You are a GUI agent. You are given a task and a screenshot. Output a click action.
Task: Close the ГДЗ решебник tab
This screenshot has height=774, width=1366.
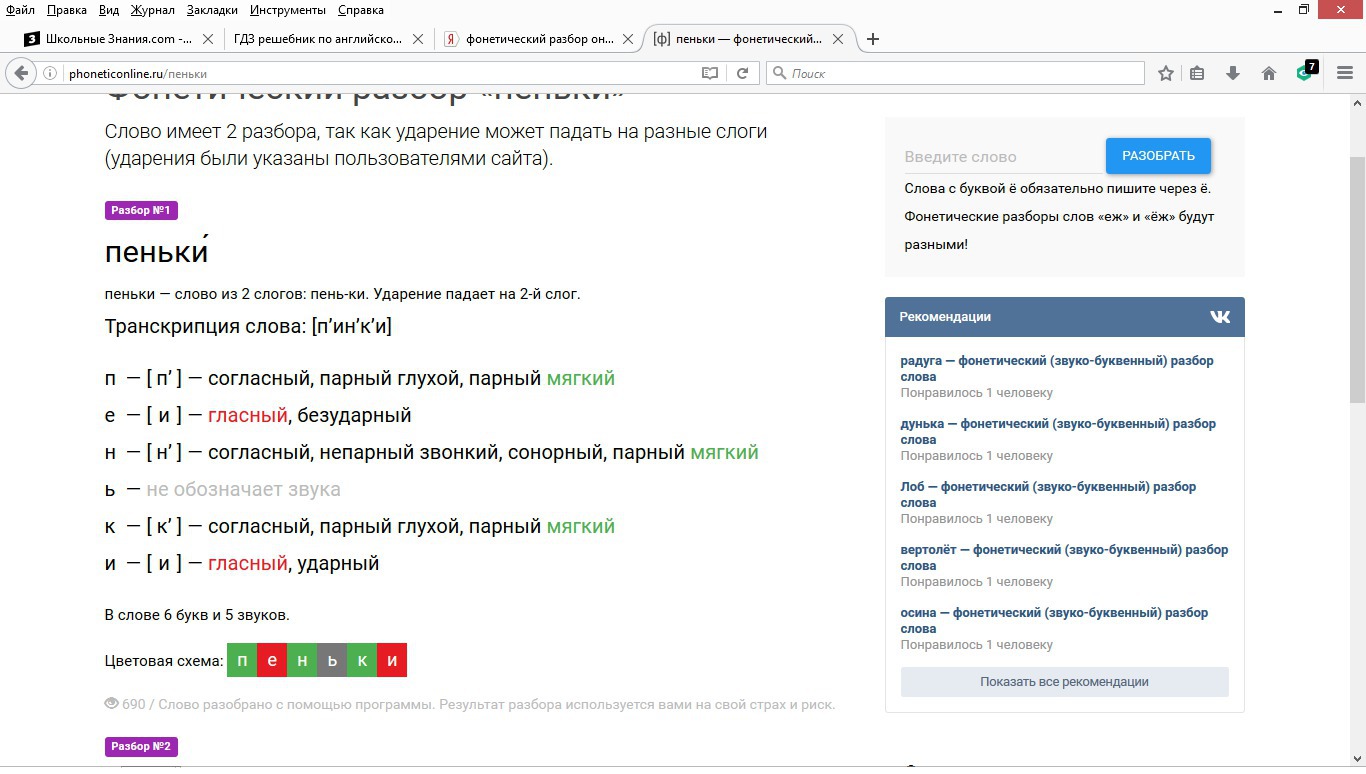click(x=418, y=39)
